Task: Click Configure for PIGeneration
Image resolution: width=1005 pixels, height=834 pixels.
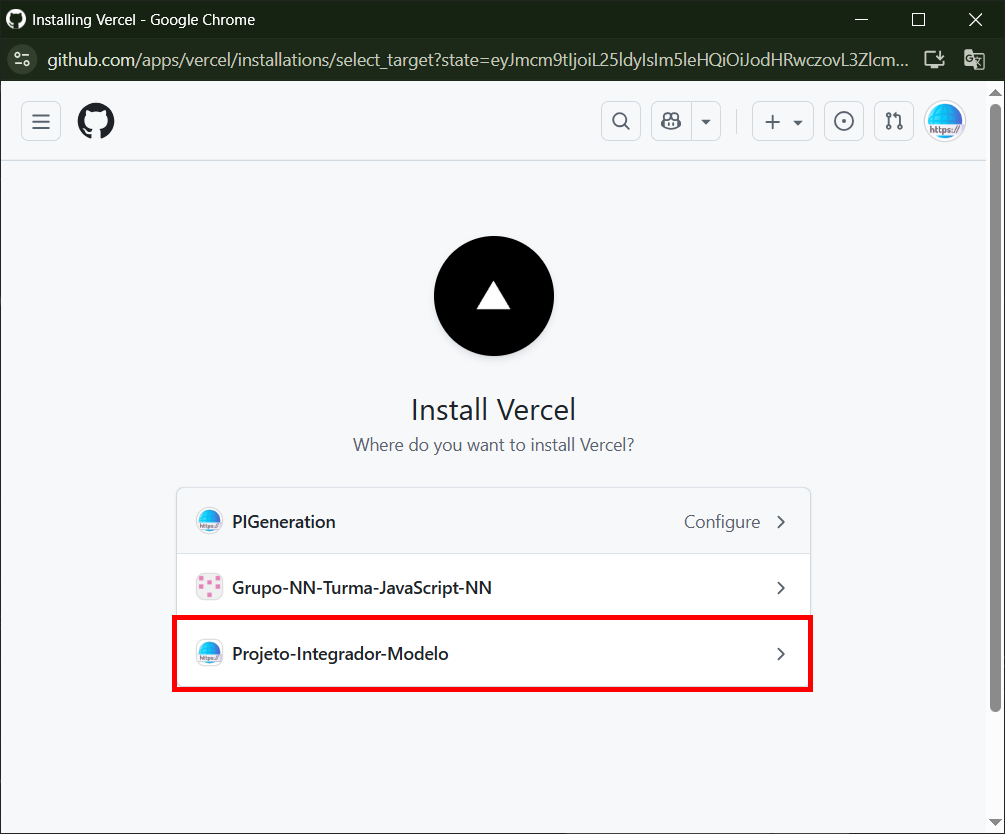Action: pyautogui.click(x=722, y=522)
